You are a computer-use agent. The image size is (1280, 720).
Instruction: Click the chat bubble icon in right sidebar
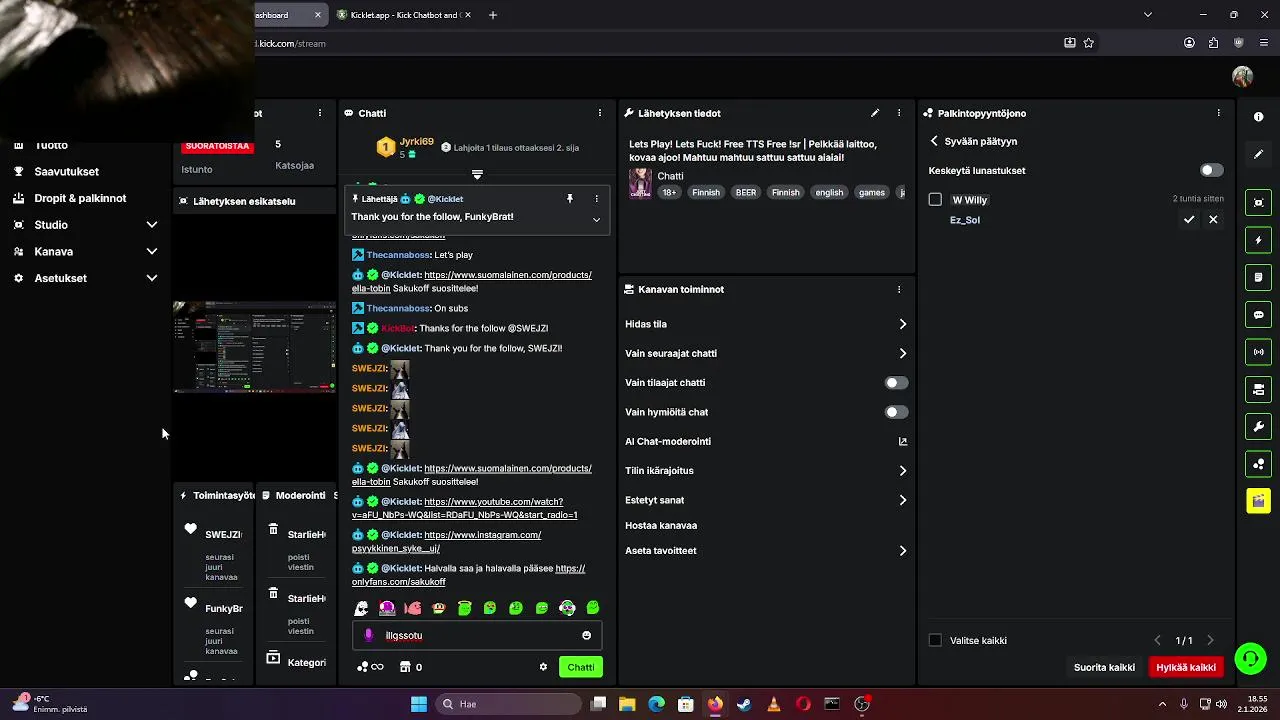coord(1258,315)
